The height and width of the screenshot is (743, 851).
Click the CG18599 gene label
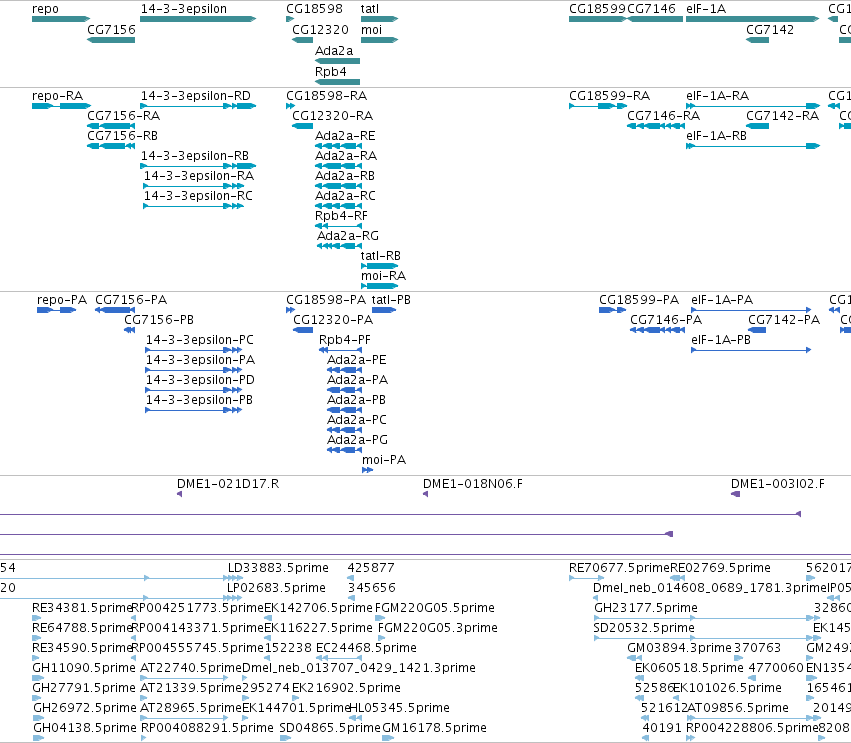point(598,9)
